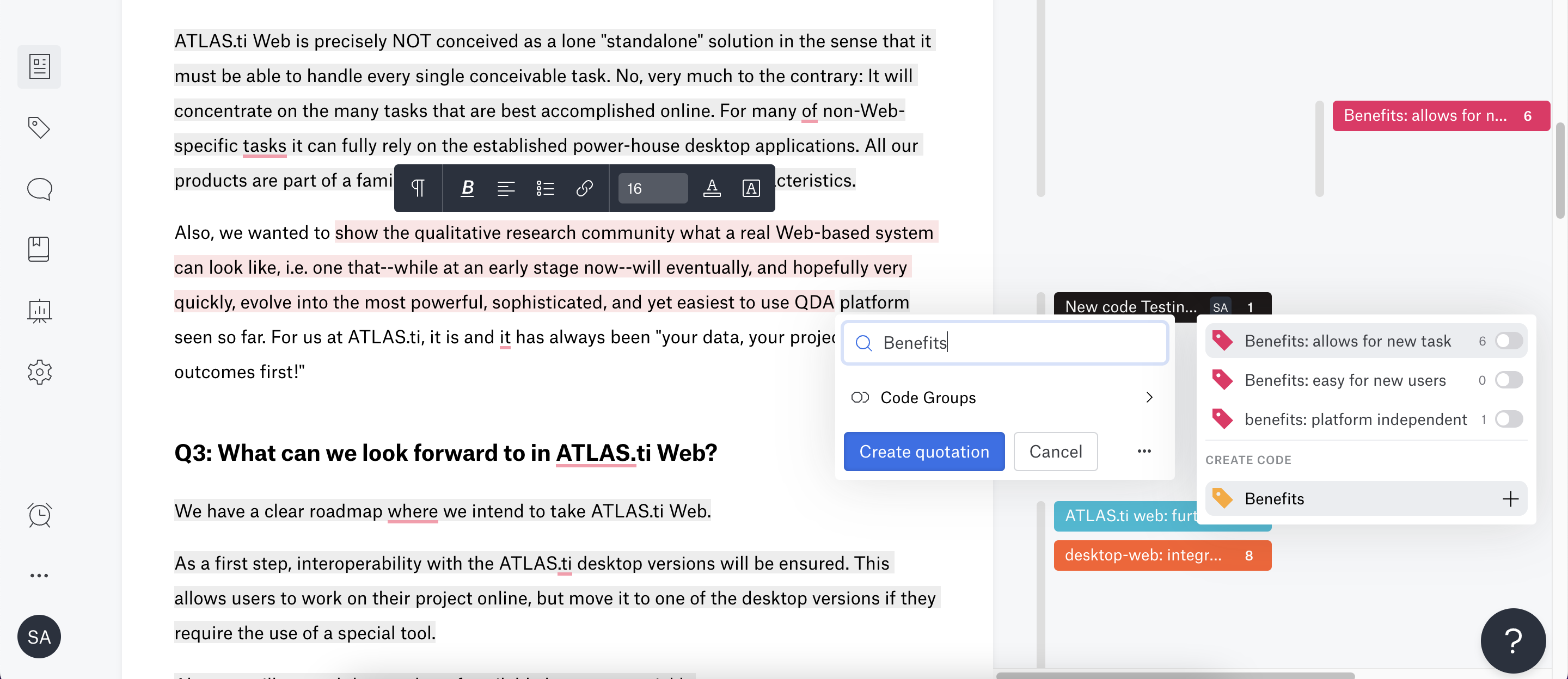The width and height of the screenshot is (1568, 679).
Task: Open your SA account avatar menu
Action: pos(39,637)
